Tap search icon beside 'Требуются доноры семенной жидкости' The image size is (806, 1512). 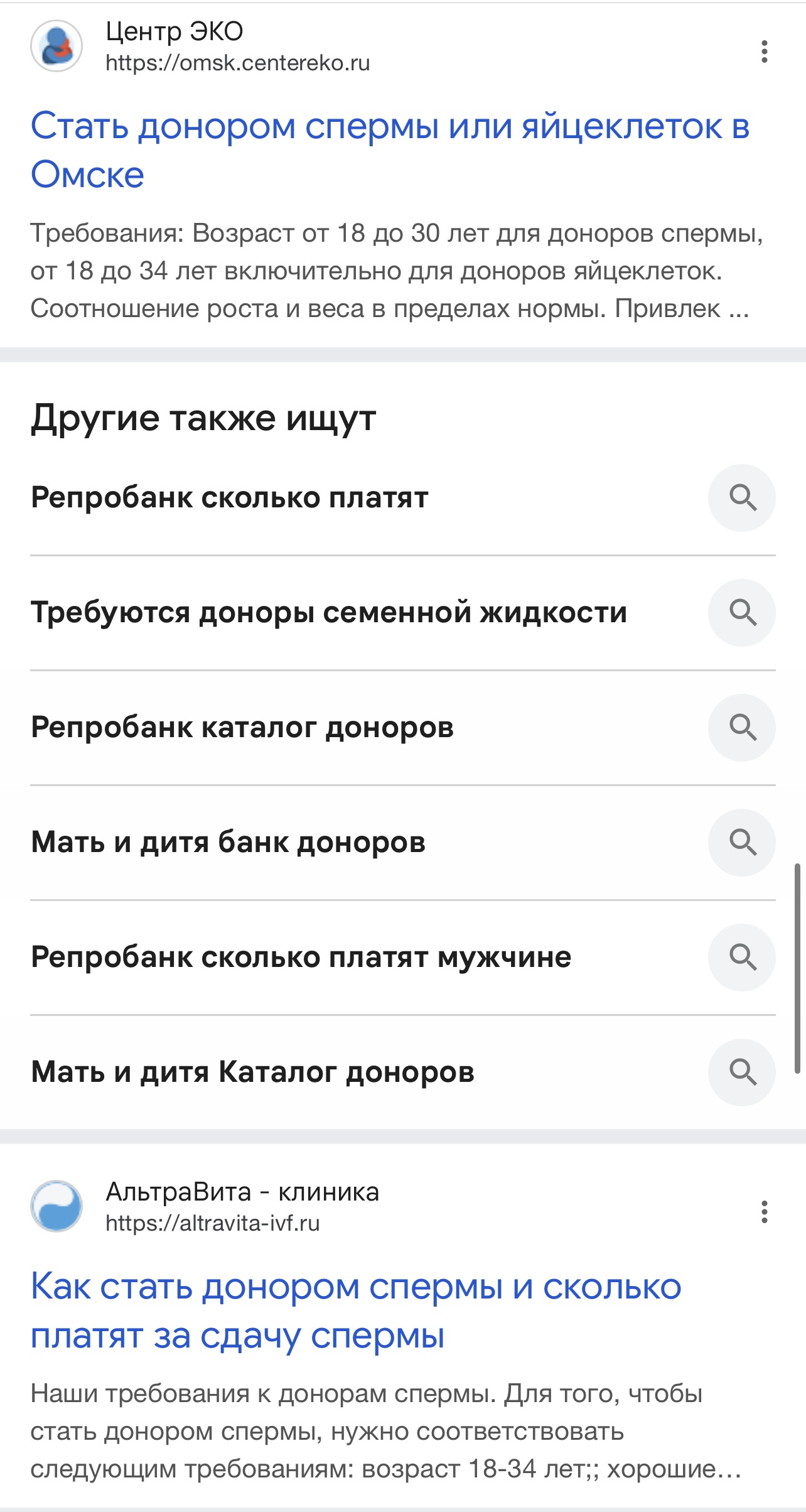tap(742, 613)
